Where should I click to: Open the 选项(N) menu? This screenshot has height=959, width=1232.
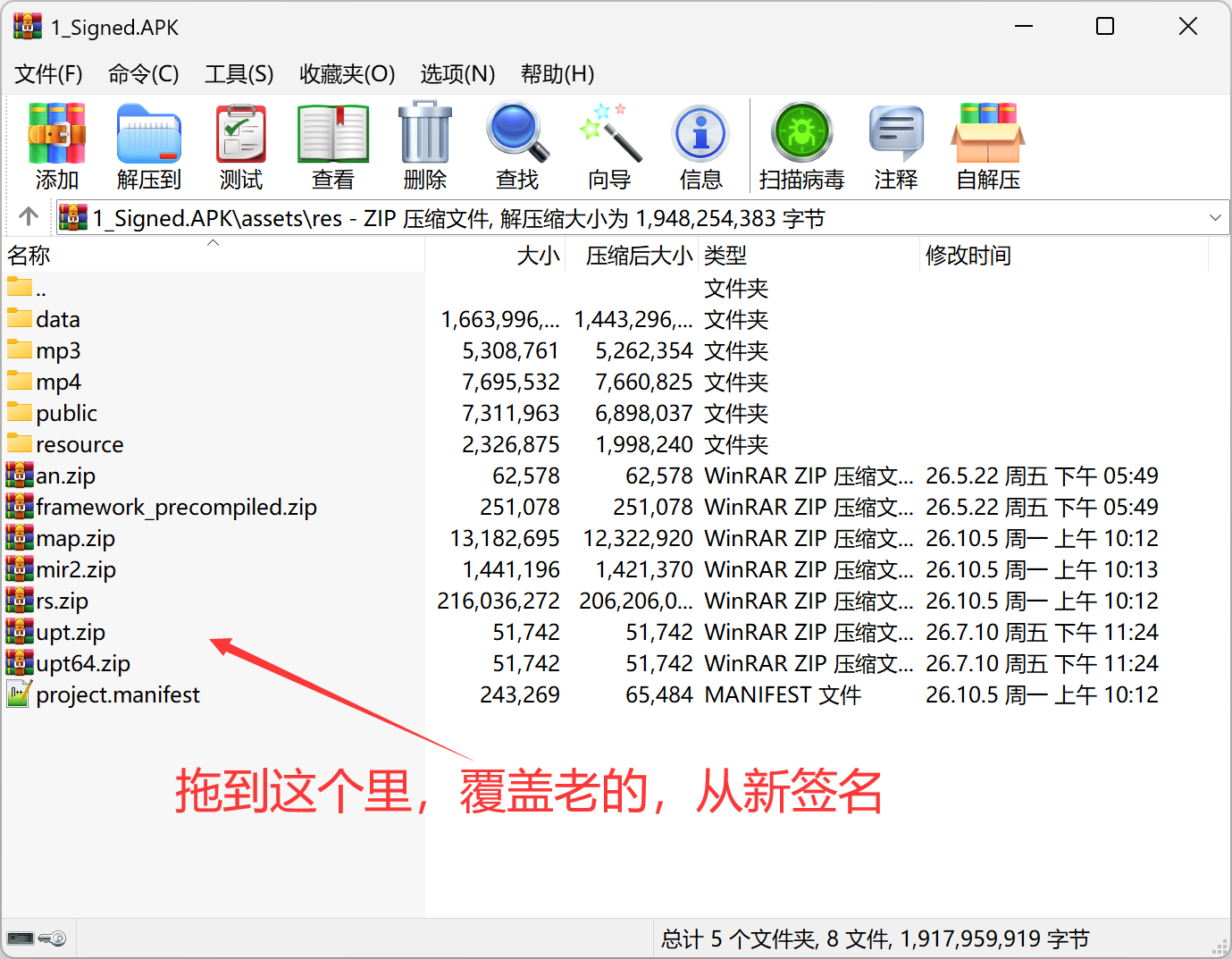(x=458, y=73)
